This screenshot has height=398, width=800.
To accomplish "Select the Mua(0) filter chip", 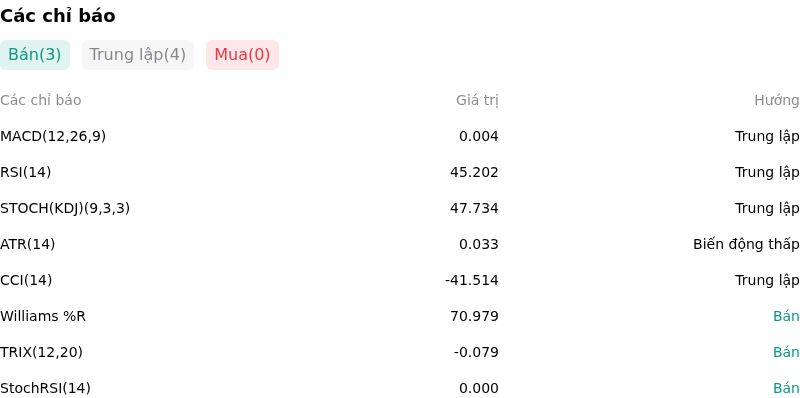I will (x=242, y=55).
